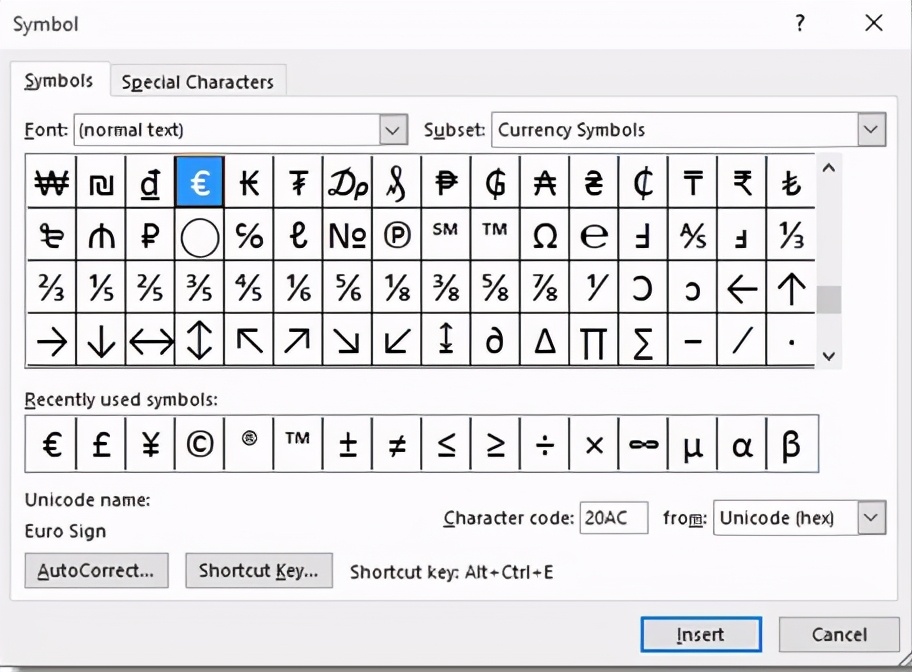Viewport: 912px width, 672px height.
Task: Click the help question mark button
Action: (800, 23)
